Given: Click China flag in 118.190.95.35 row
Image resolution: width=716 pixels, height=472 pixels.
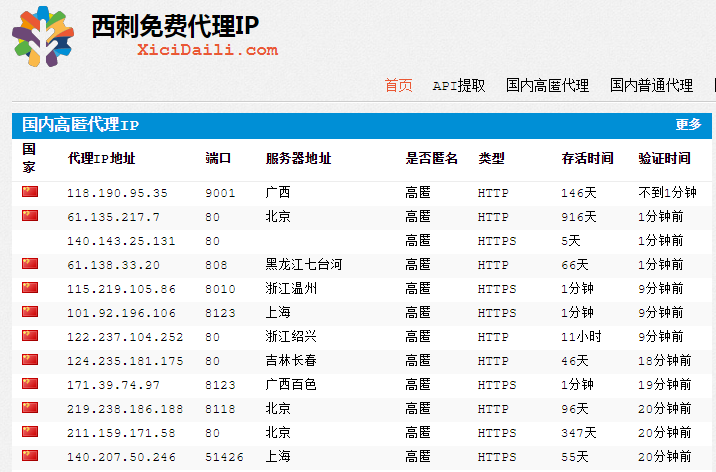Looking at the screenshot, I should [30, 191].
